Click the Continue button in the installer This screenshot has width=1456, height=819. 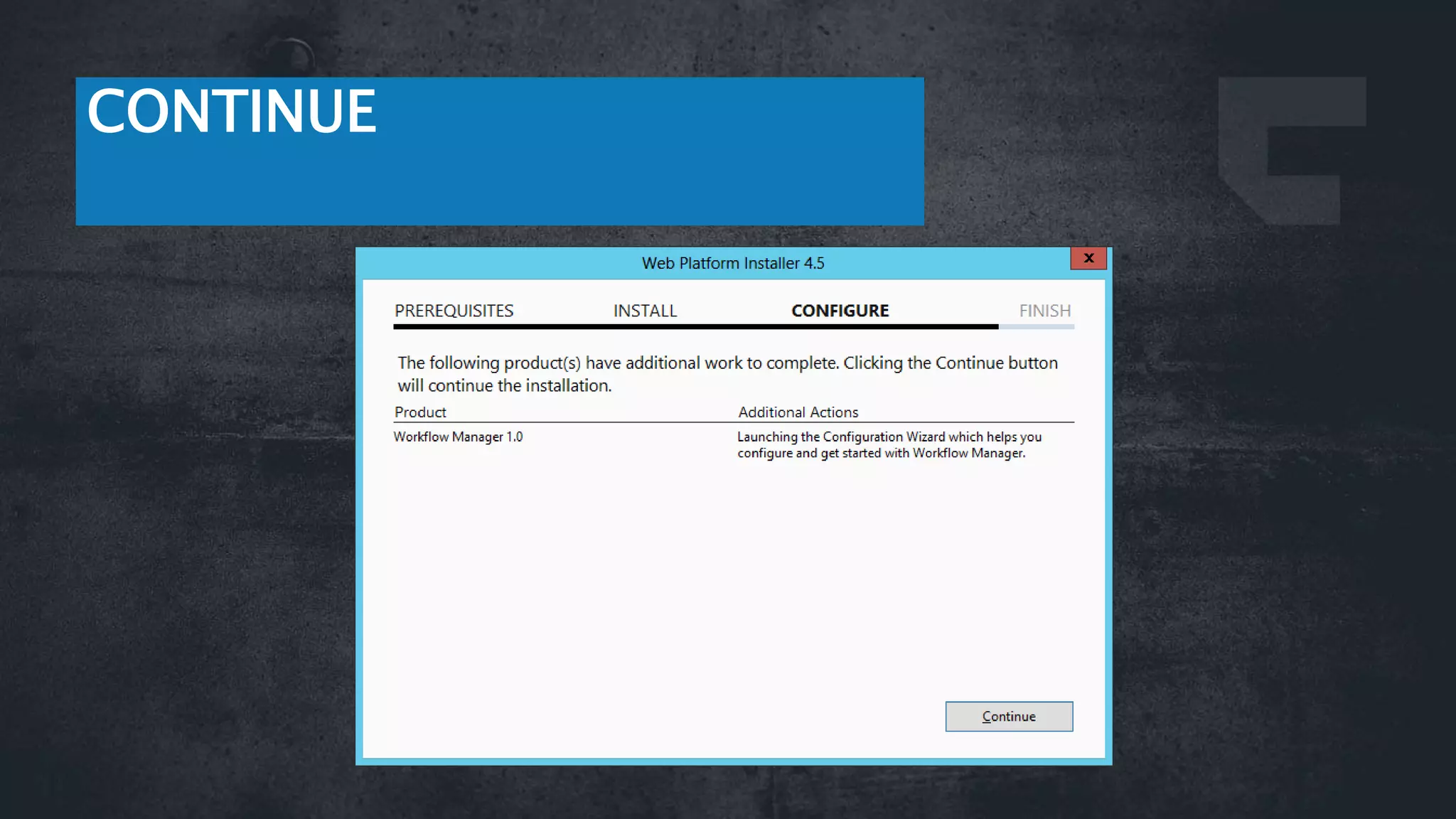1009,716
